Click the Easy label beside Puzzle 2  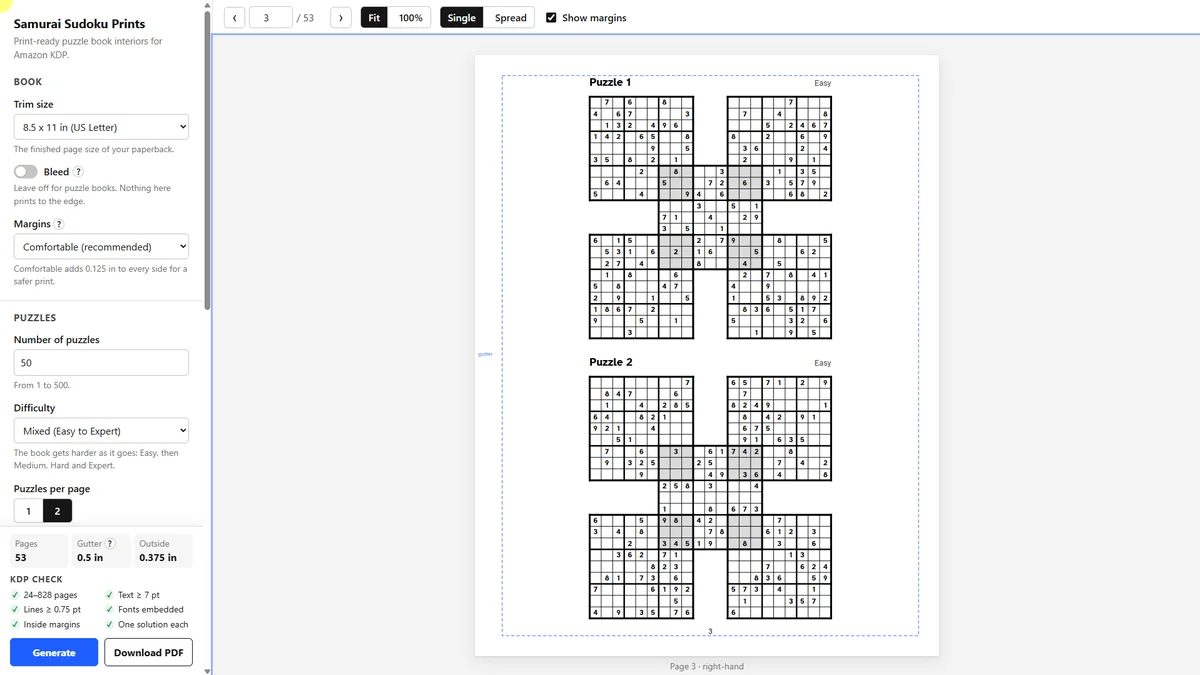822,363
